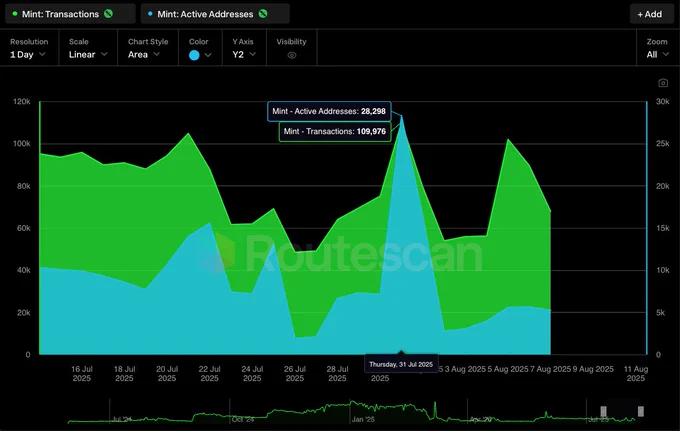Click the green dot on Transactions tab
Screen dimensions: 680x431
pos(14,14)
